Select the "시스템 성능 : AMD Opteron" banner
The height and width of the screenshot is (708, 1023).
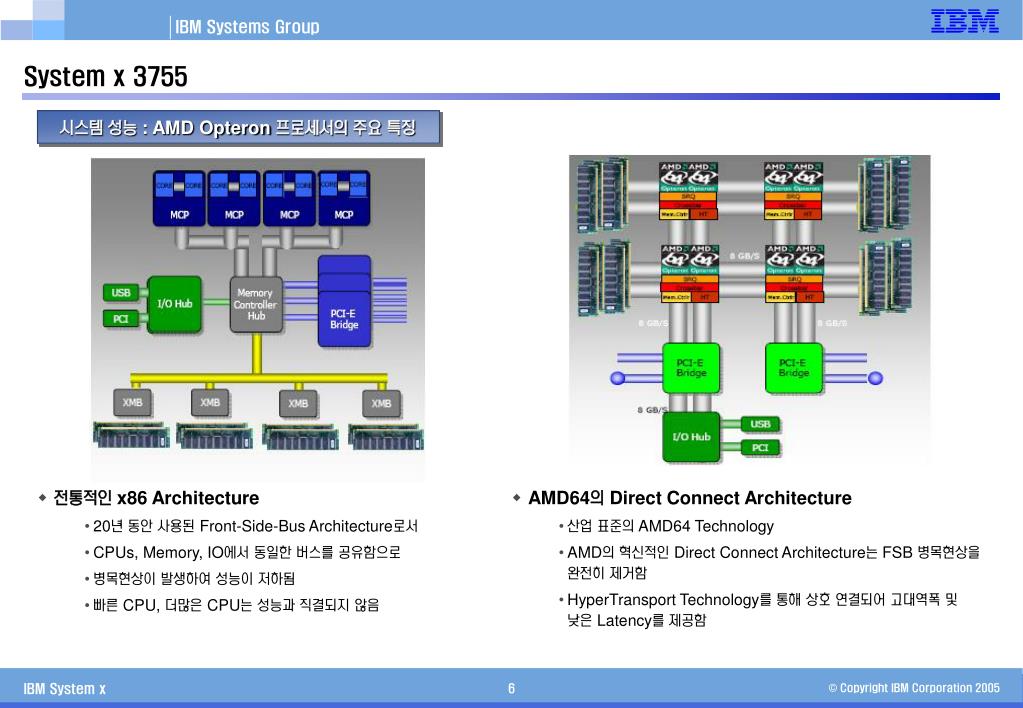coord(239,128)
